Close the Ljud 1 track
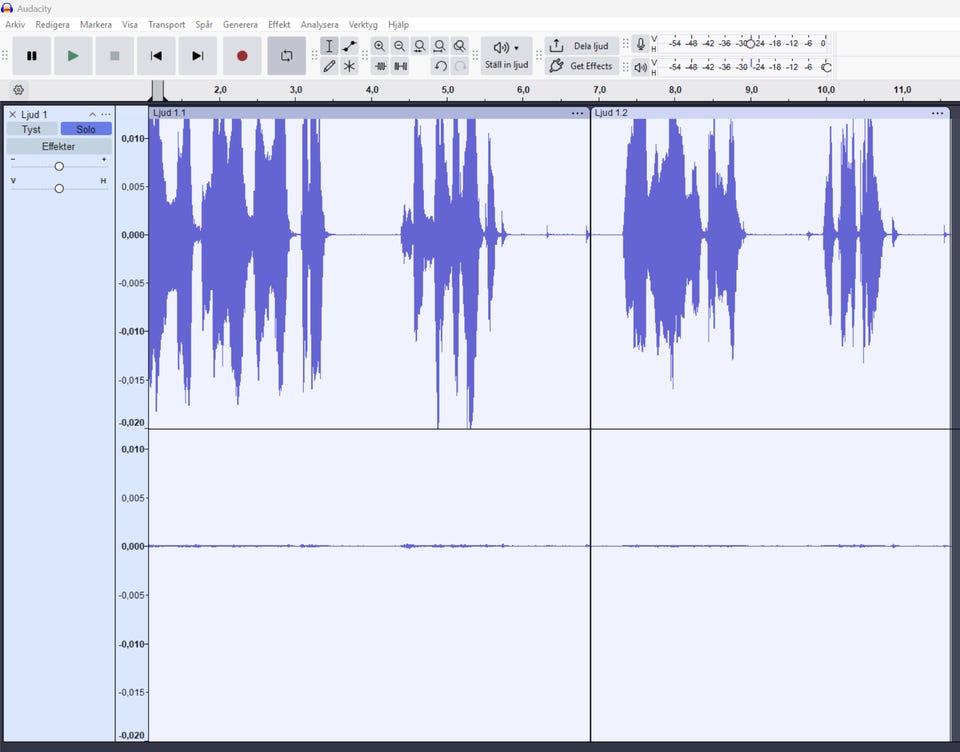 pyautogui.click(x=12, y=115)
